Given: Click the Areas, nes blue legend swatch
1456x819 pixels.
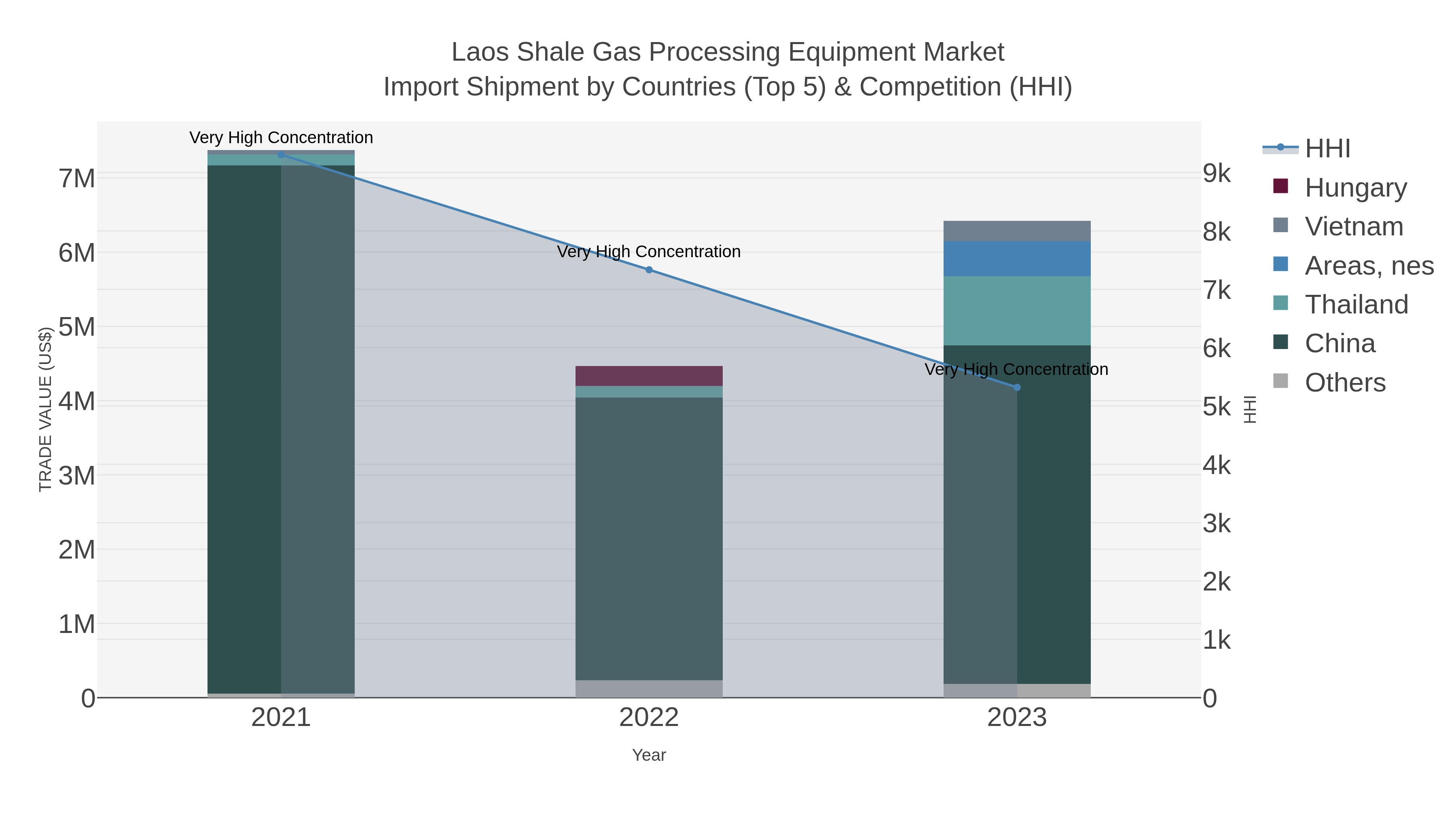Looking at the screenshot, I should 1281,264.
